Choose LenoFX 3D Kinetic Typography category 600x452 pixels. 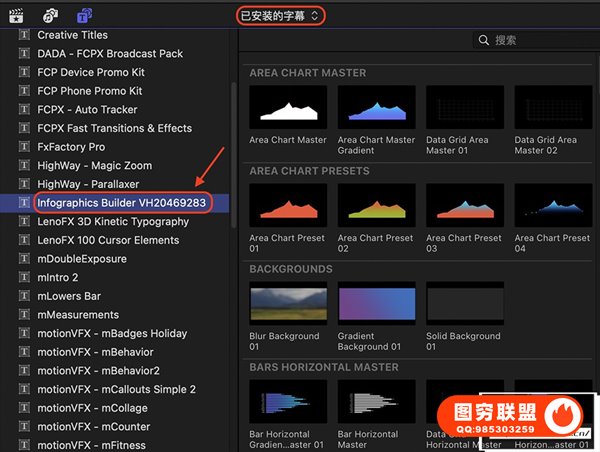[x=113, y=221]
